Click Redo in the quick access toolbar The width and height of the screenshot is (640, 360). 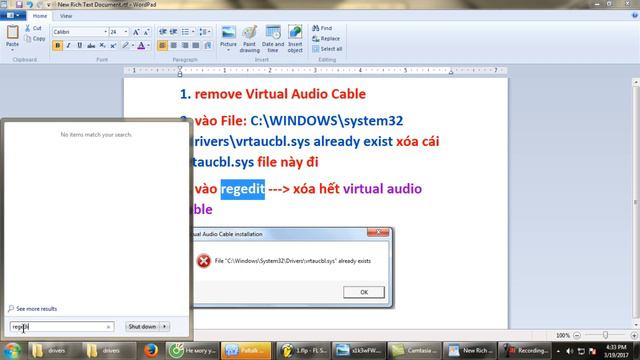40,4
